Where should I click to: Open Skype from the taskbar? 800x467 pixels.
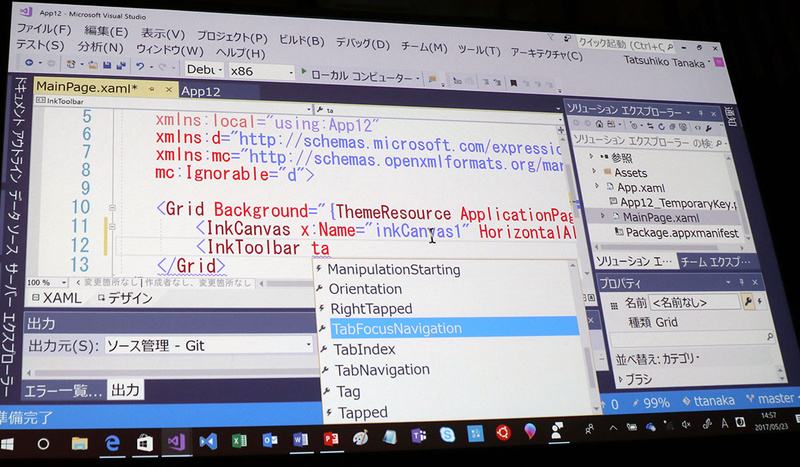[447, 434]
